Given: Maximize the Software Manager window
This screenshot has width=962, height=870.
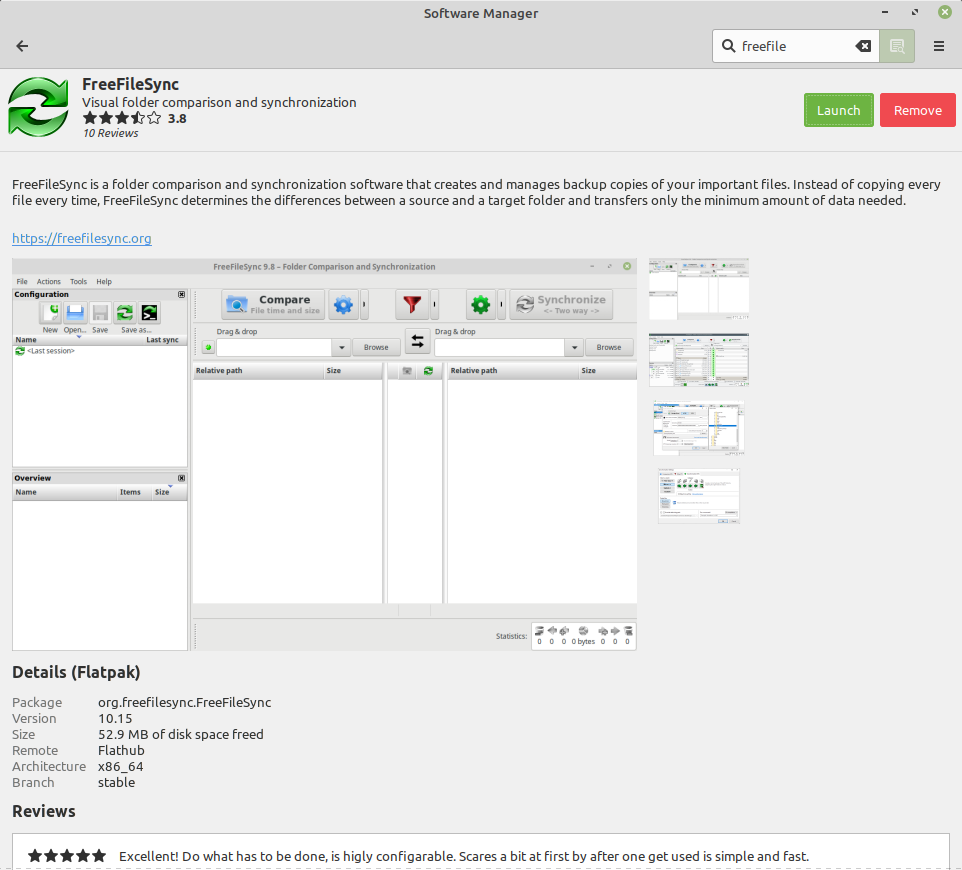Looking at the screenshot, I should pos(915,12).
